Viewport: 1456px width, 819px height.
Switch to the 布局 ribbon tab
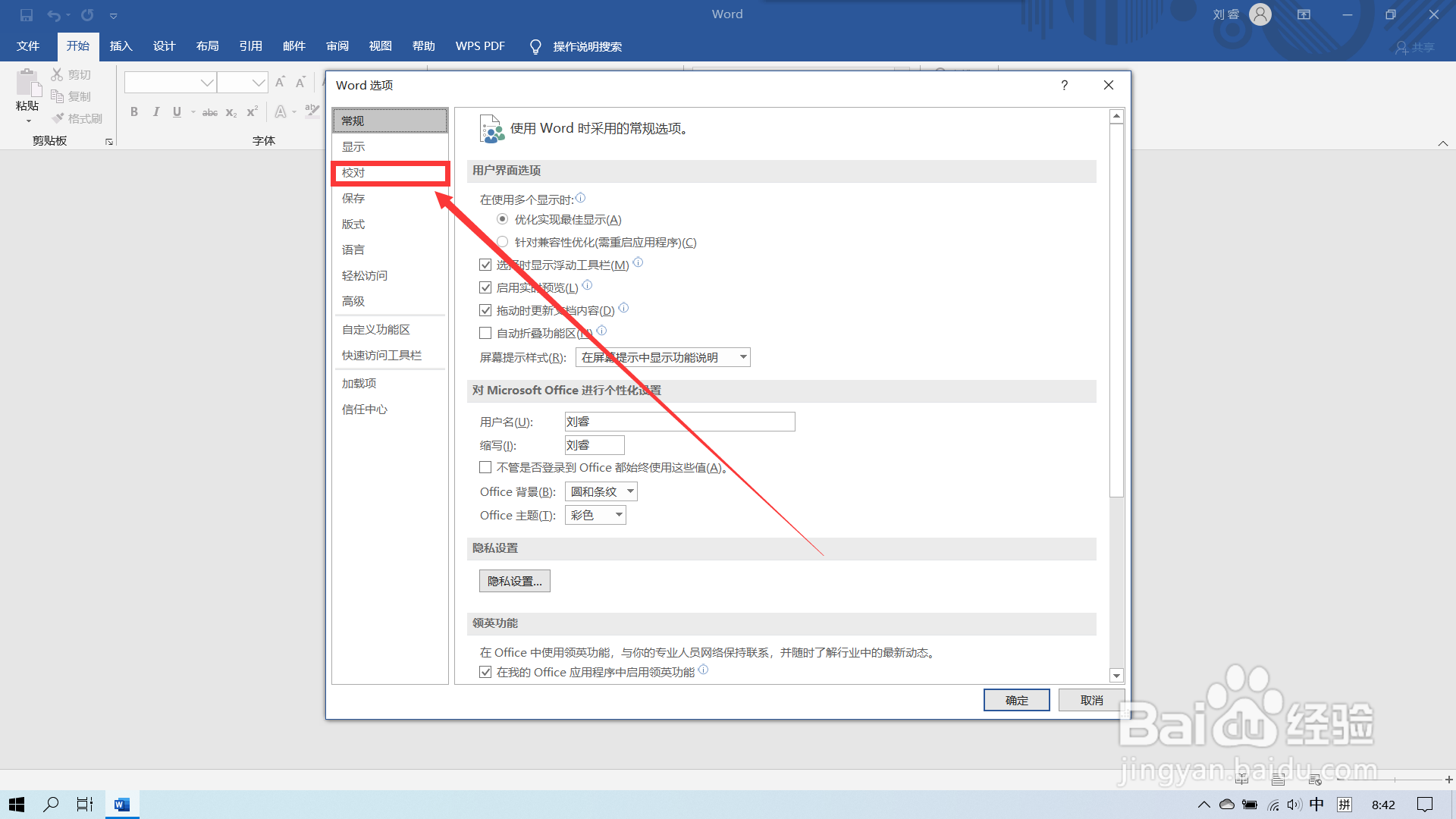pos(207,46)
